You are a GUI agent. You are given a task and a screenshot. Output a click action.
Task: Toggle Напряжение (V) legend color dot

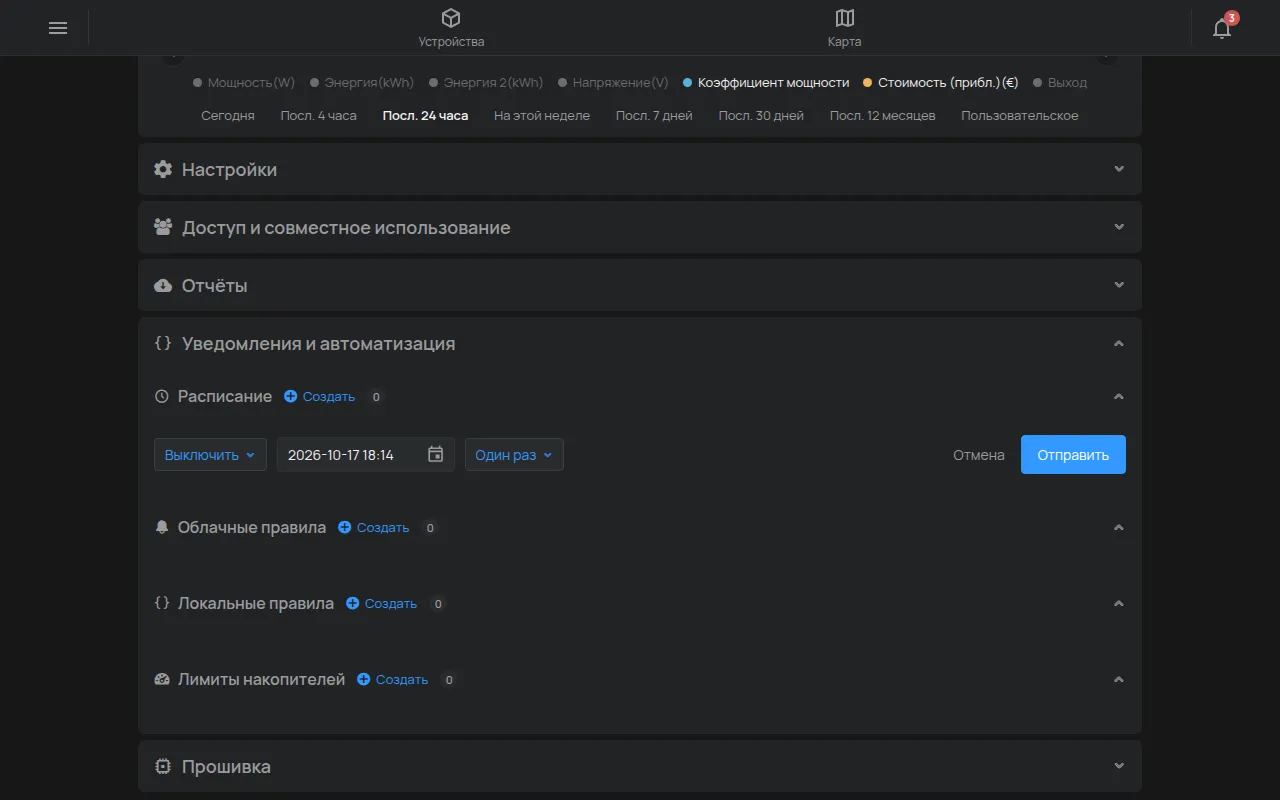point(563,83)
